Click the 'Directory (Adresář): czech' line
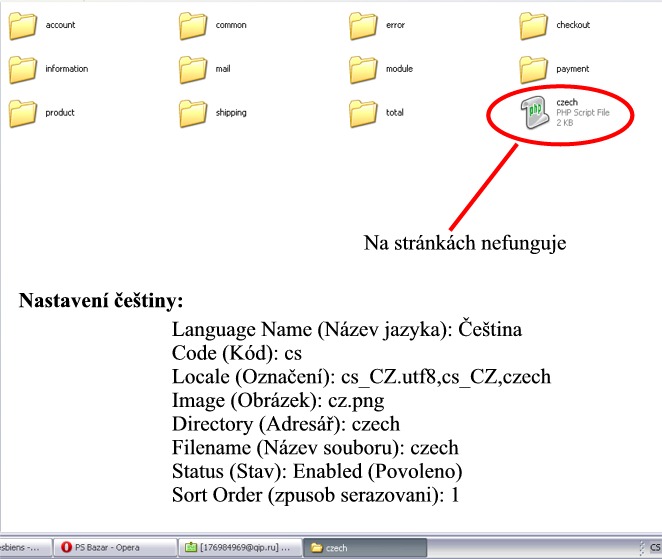Screen dimensions: 662x559 pyautogui.click(x=286, y=424)
